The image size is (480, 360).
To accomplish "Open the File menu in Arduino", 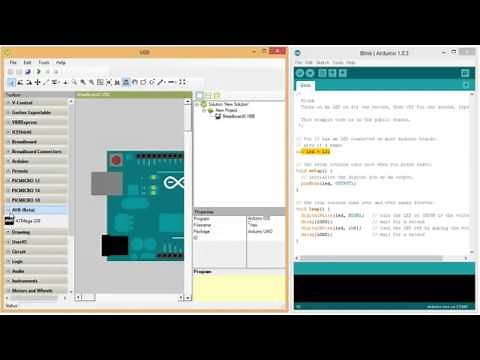I will pyautogui.click(x=298, y=62).
